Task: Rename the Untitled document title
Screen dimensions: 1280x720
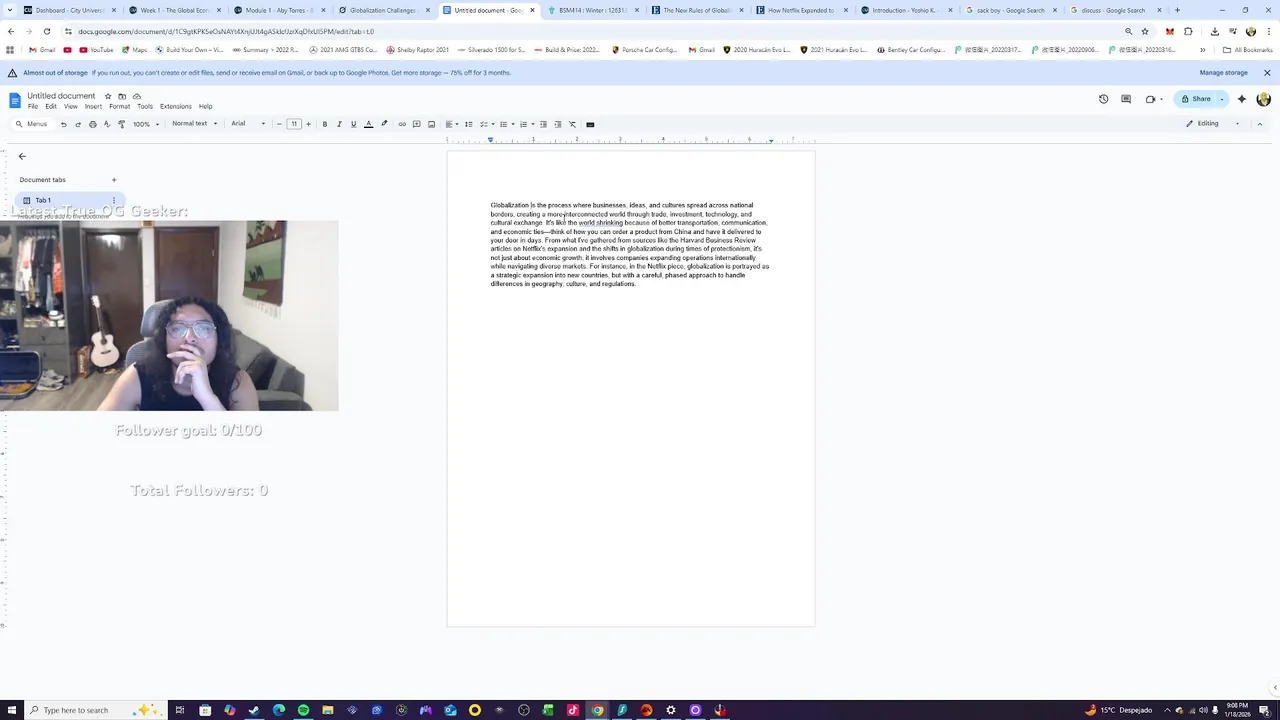Action: click(x=61, y=96)
